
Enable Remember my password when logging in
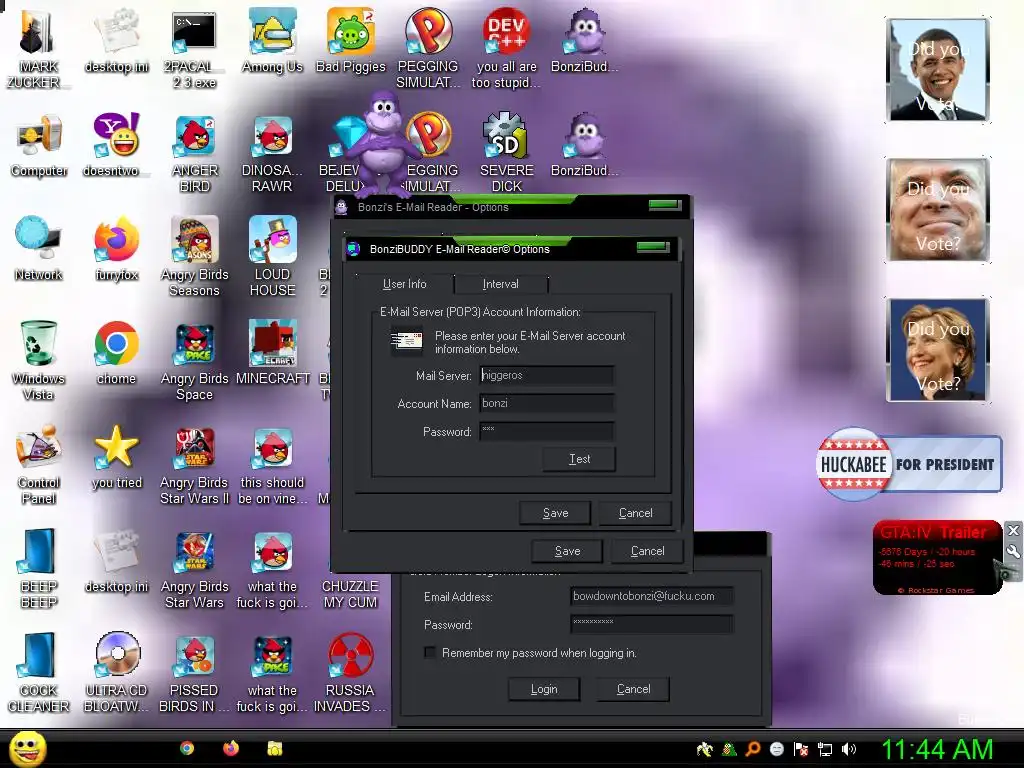(x=430, y=652)
